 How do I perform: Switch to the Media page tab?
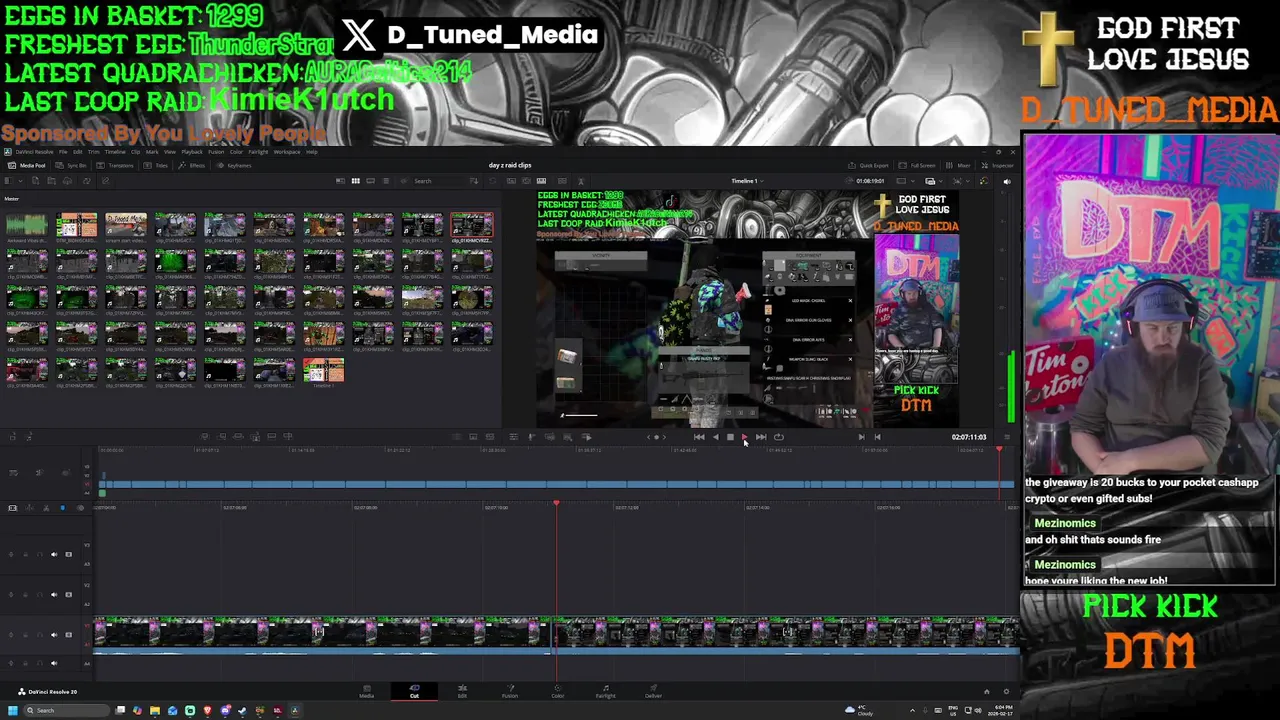click(366, 691)
